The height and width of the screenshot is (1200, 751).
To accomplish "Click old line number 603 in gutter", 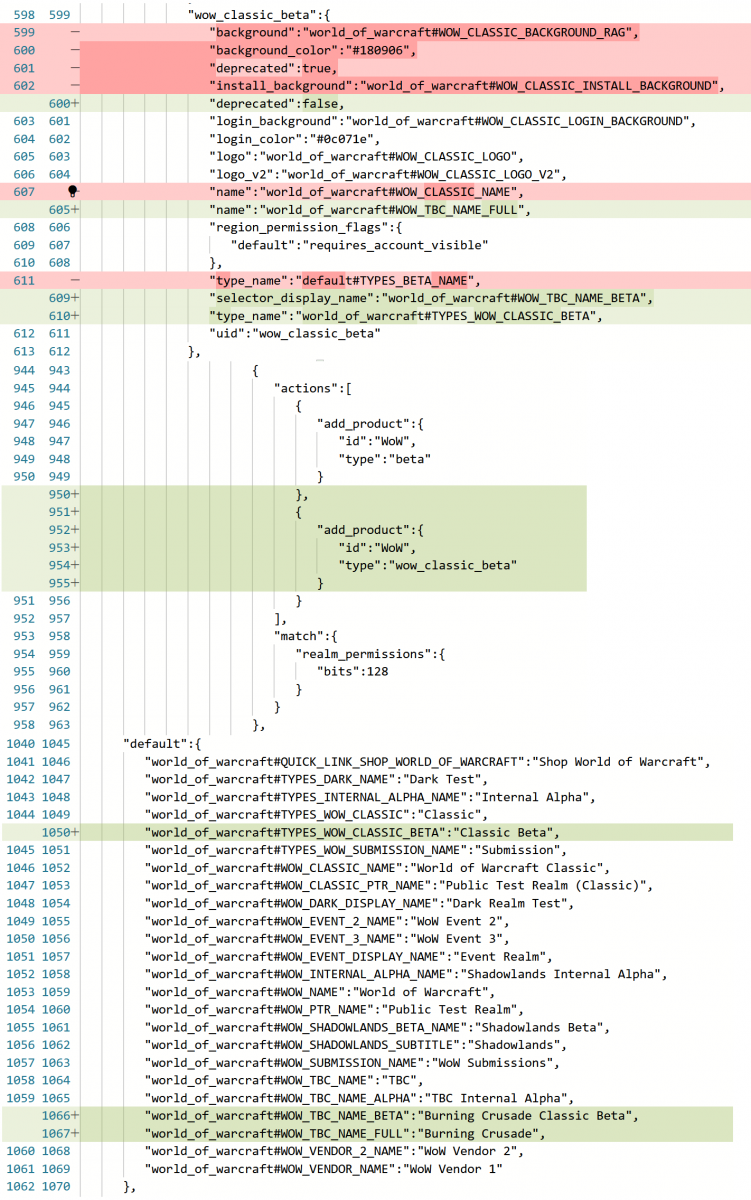I will coord(22,122).
